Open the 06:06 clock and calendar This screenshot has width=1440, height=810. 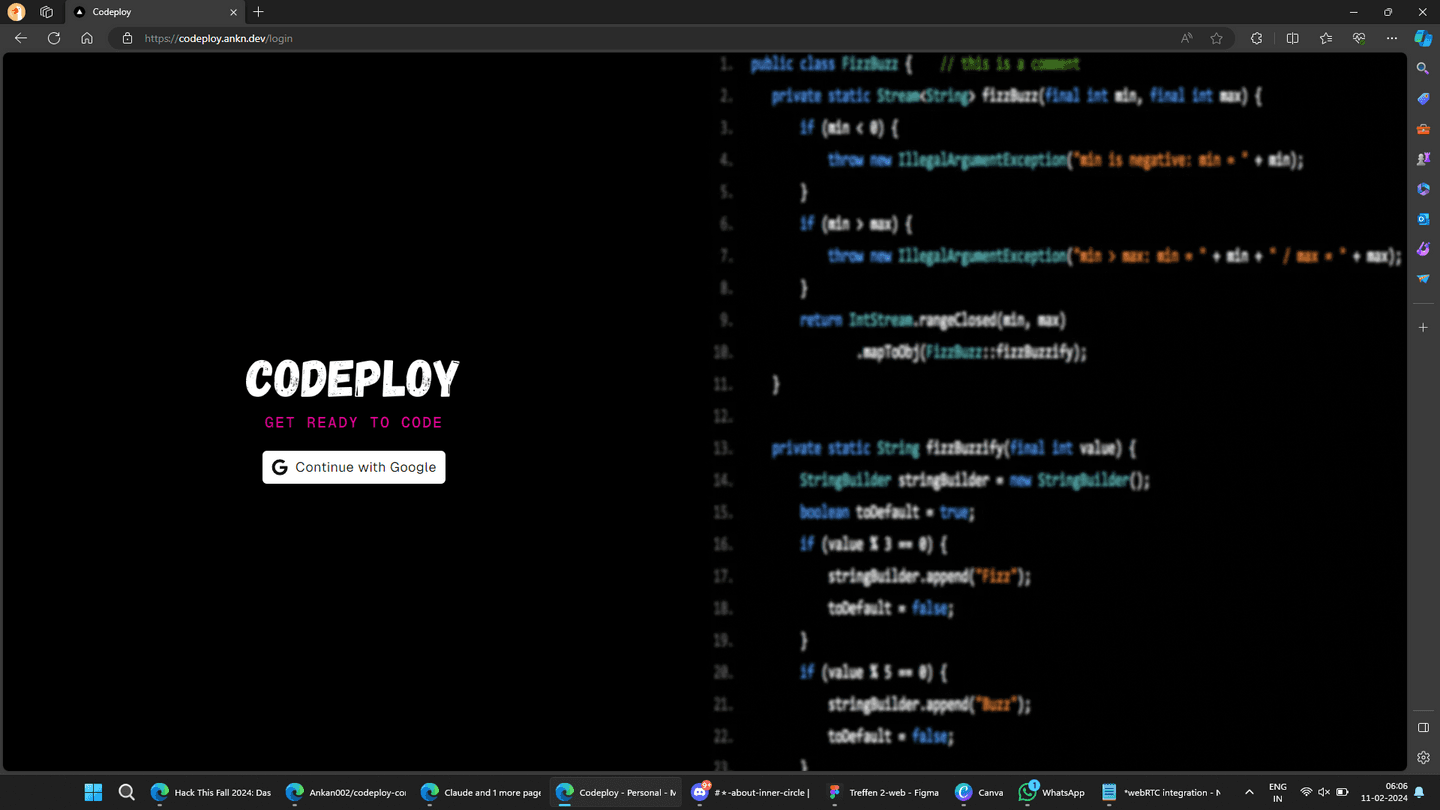(x=1384, y=792)
